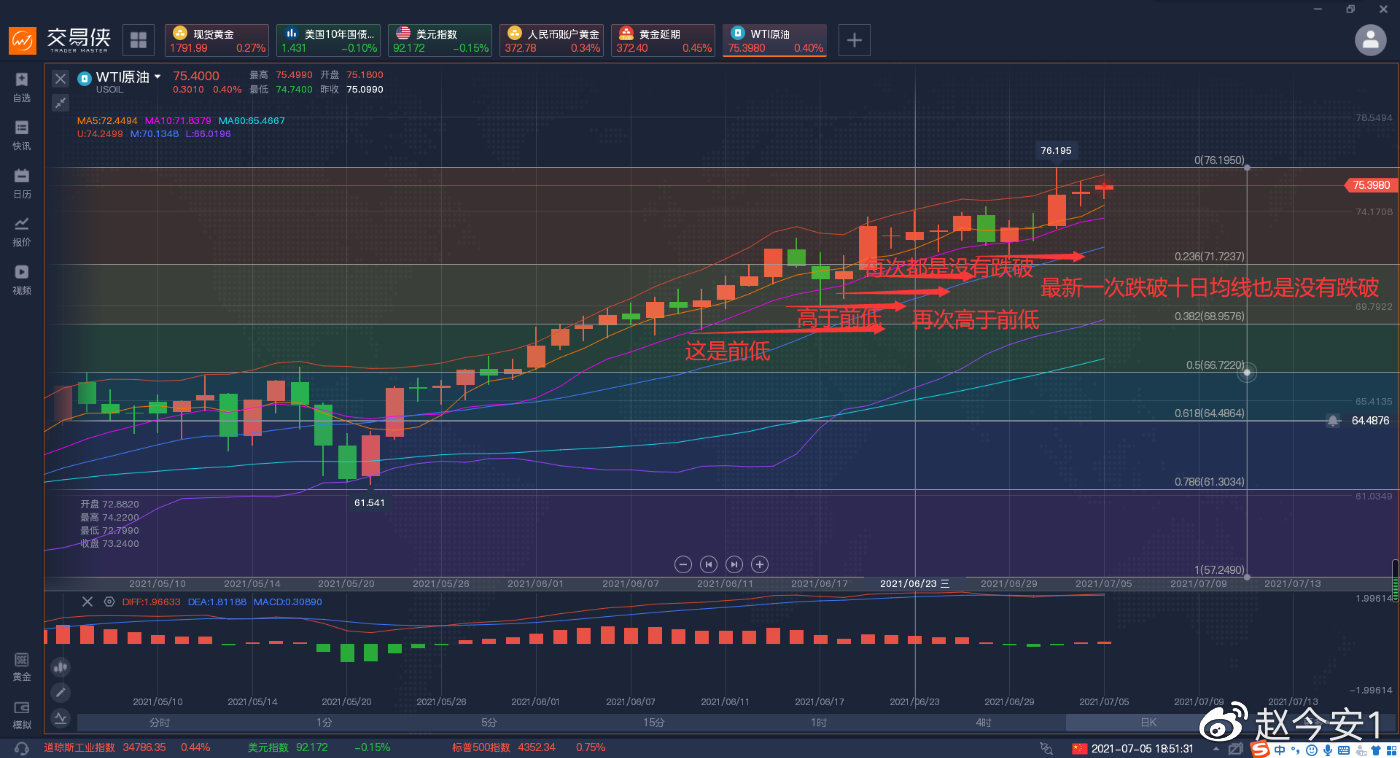Zoom in chart with plus button

point(760,564)
